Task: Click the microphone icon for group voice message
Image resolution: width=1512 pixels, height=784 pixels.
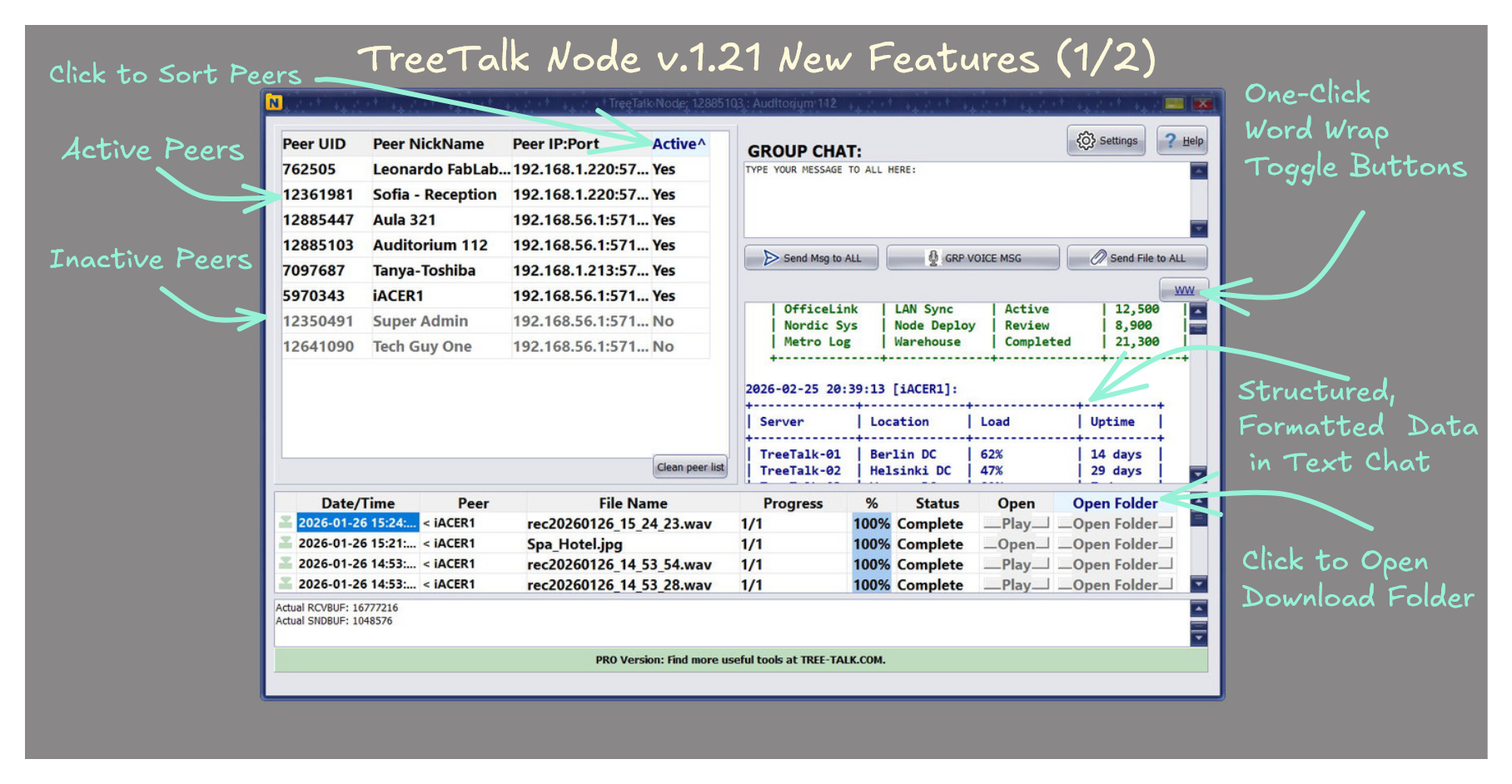Action: [x=933, y=258]
